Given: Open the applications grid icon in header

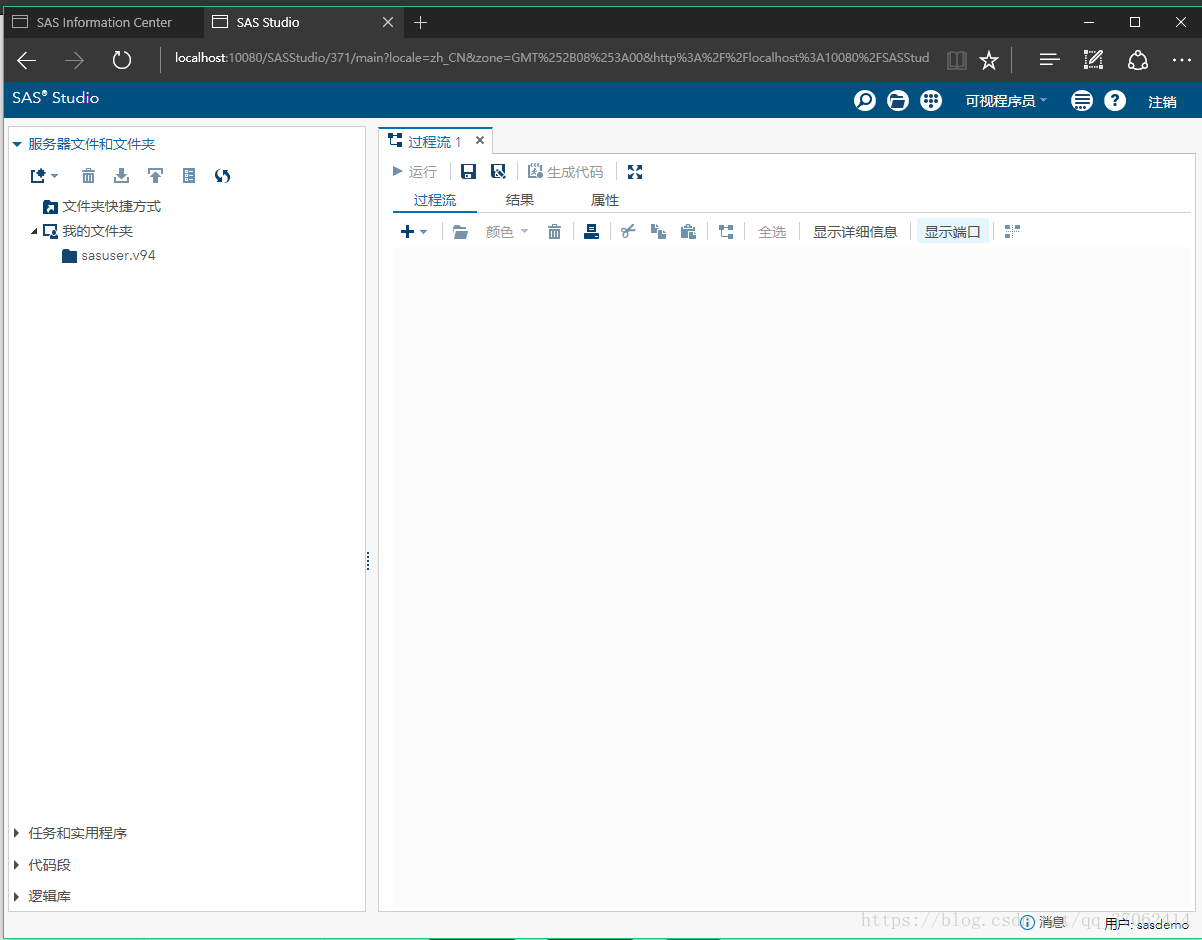Looking at the screenshot, I should coord(931,101).
